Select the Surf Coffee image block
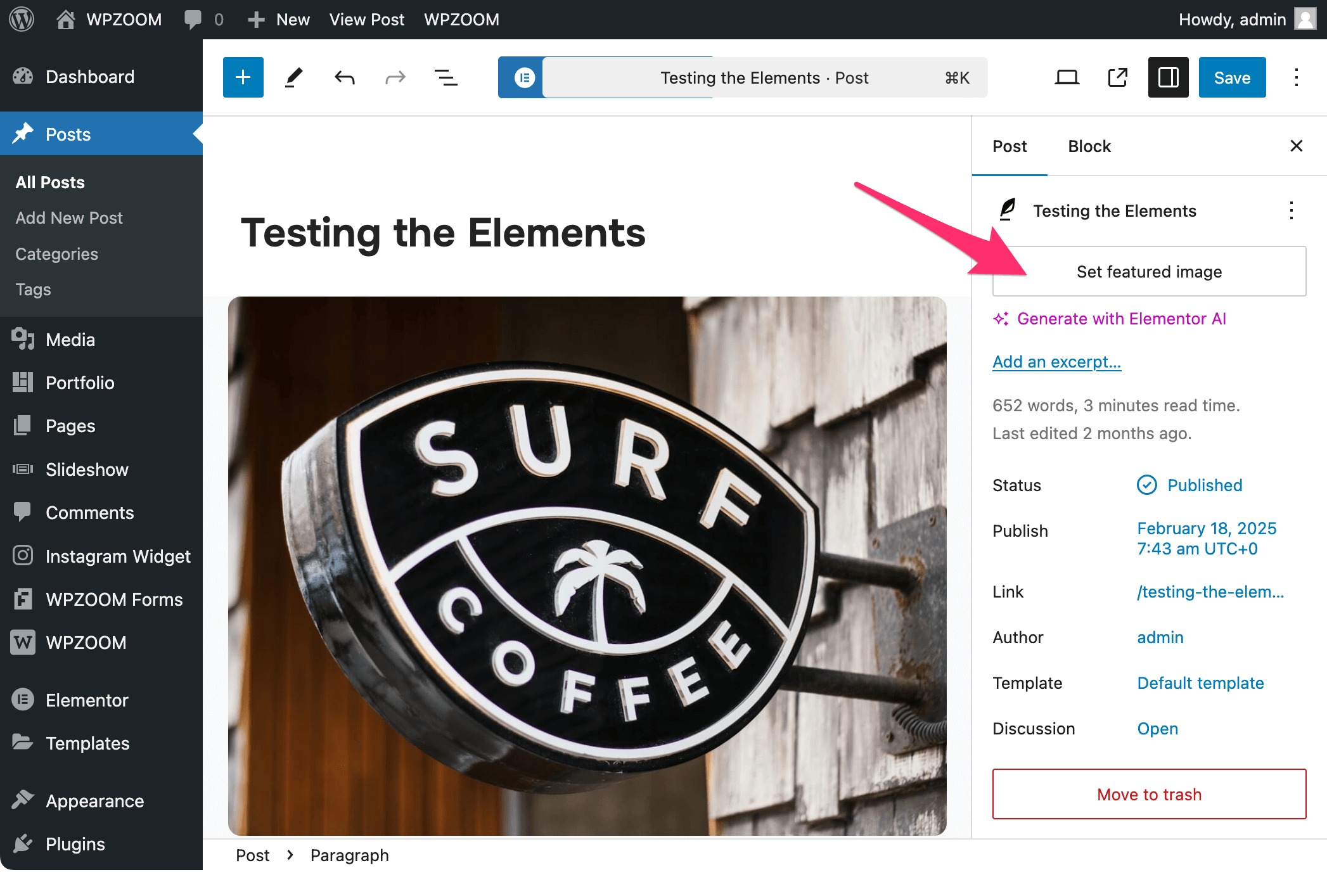The image size is (1327, 896). (x=587, y=565)
